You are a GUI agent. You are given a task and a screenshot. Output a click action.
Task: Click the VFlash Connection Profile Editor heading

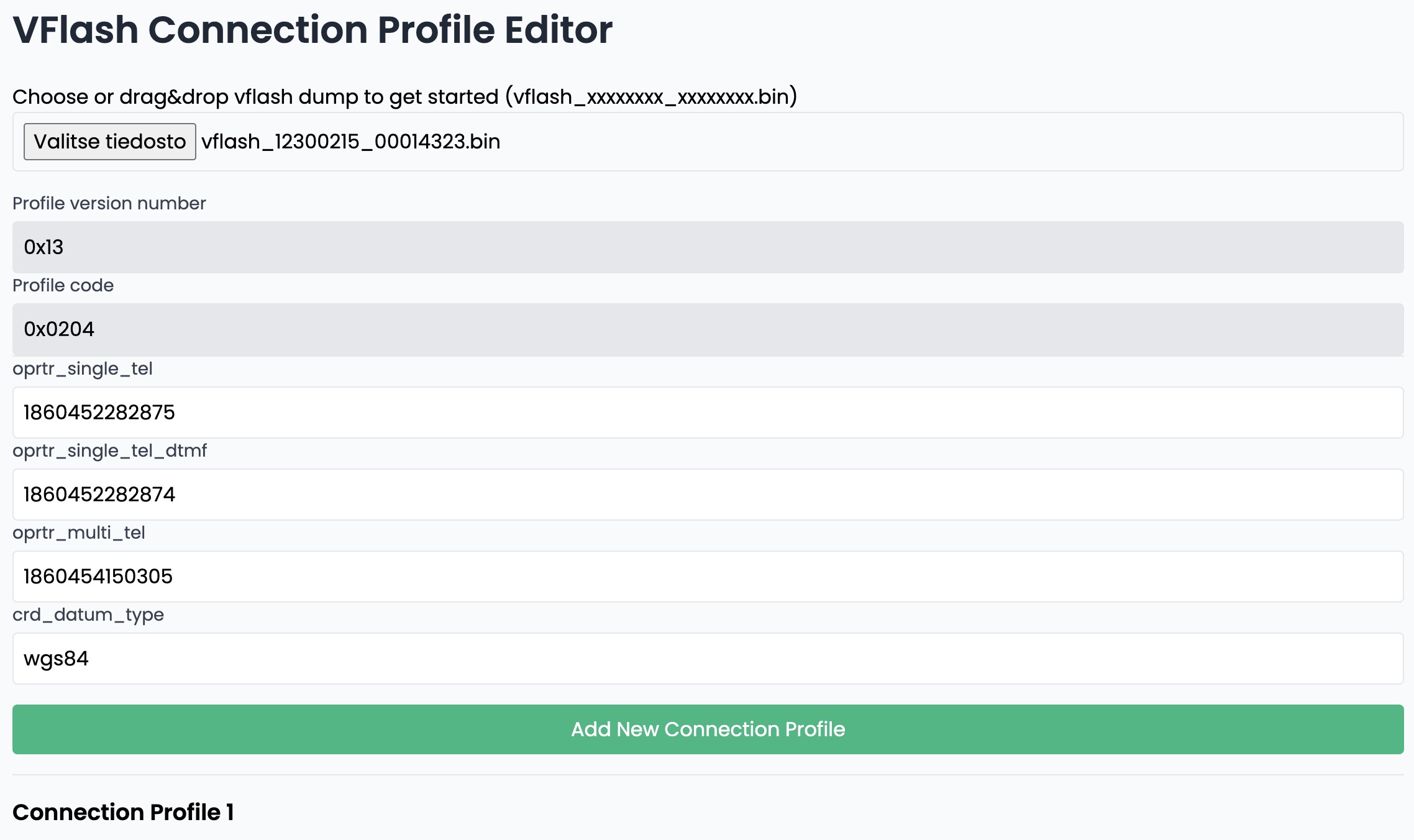coord(312,30)
